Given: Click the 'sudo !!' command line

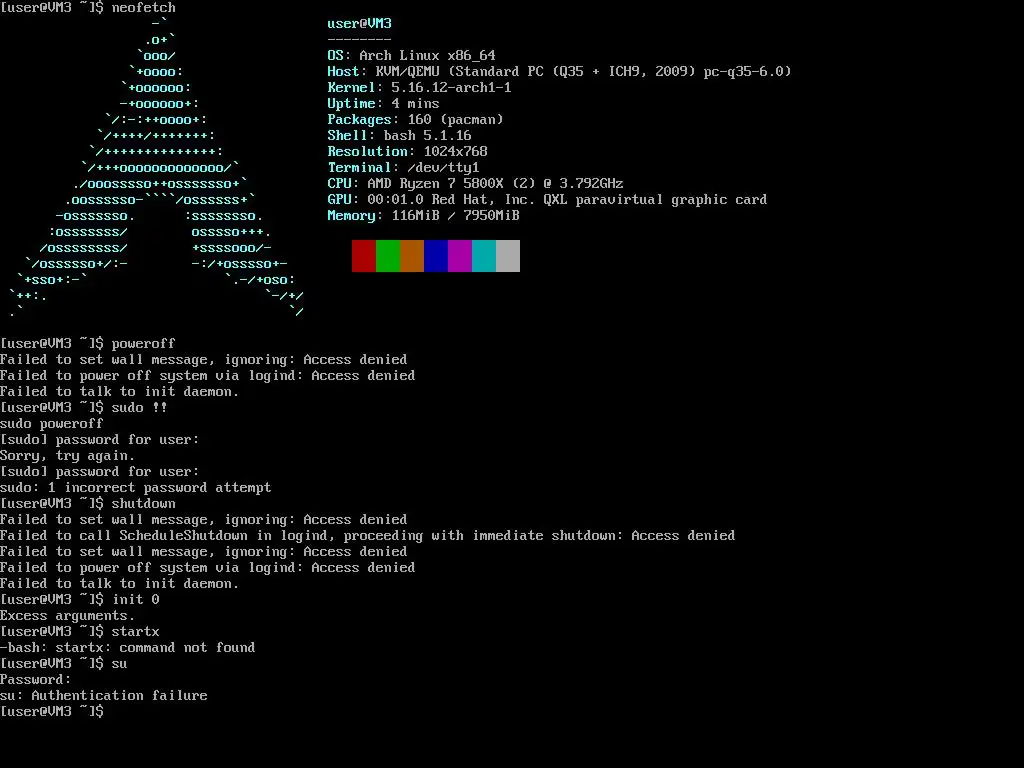Looking at the screenshot, I should [x=84, y=408].
